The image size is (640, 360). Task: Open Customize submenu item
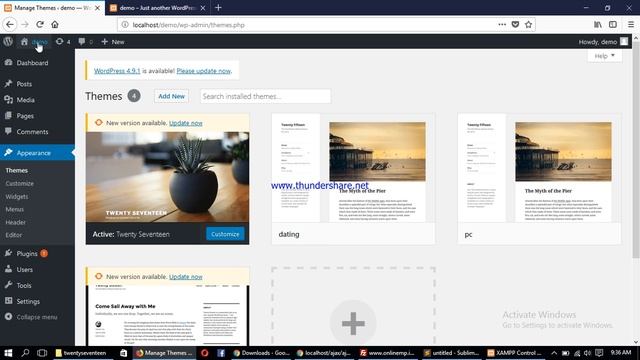(x=20, y=184)
